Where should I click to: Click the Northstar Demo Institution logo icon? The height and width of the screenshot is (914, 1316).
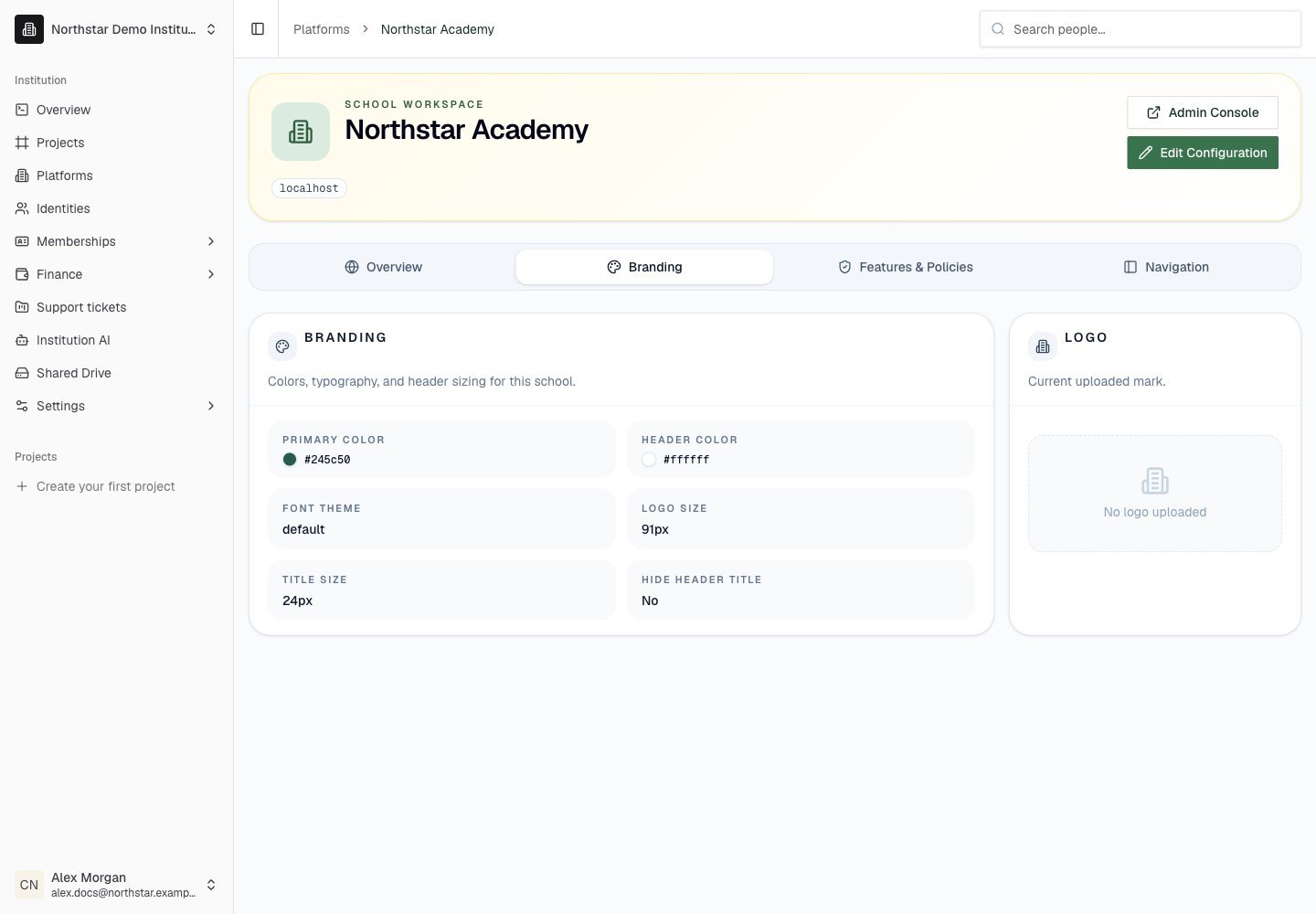(x=29, y=29)
